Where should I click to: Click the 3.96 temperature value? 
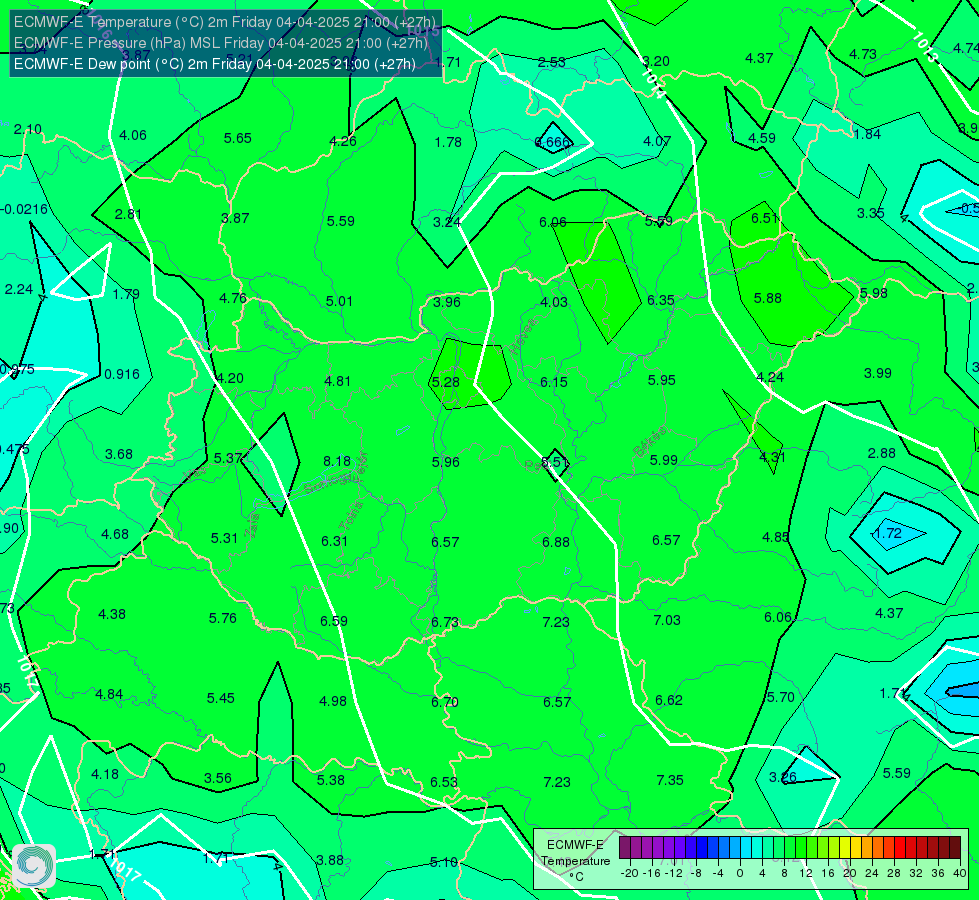click(x=447, y=302)
